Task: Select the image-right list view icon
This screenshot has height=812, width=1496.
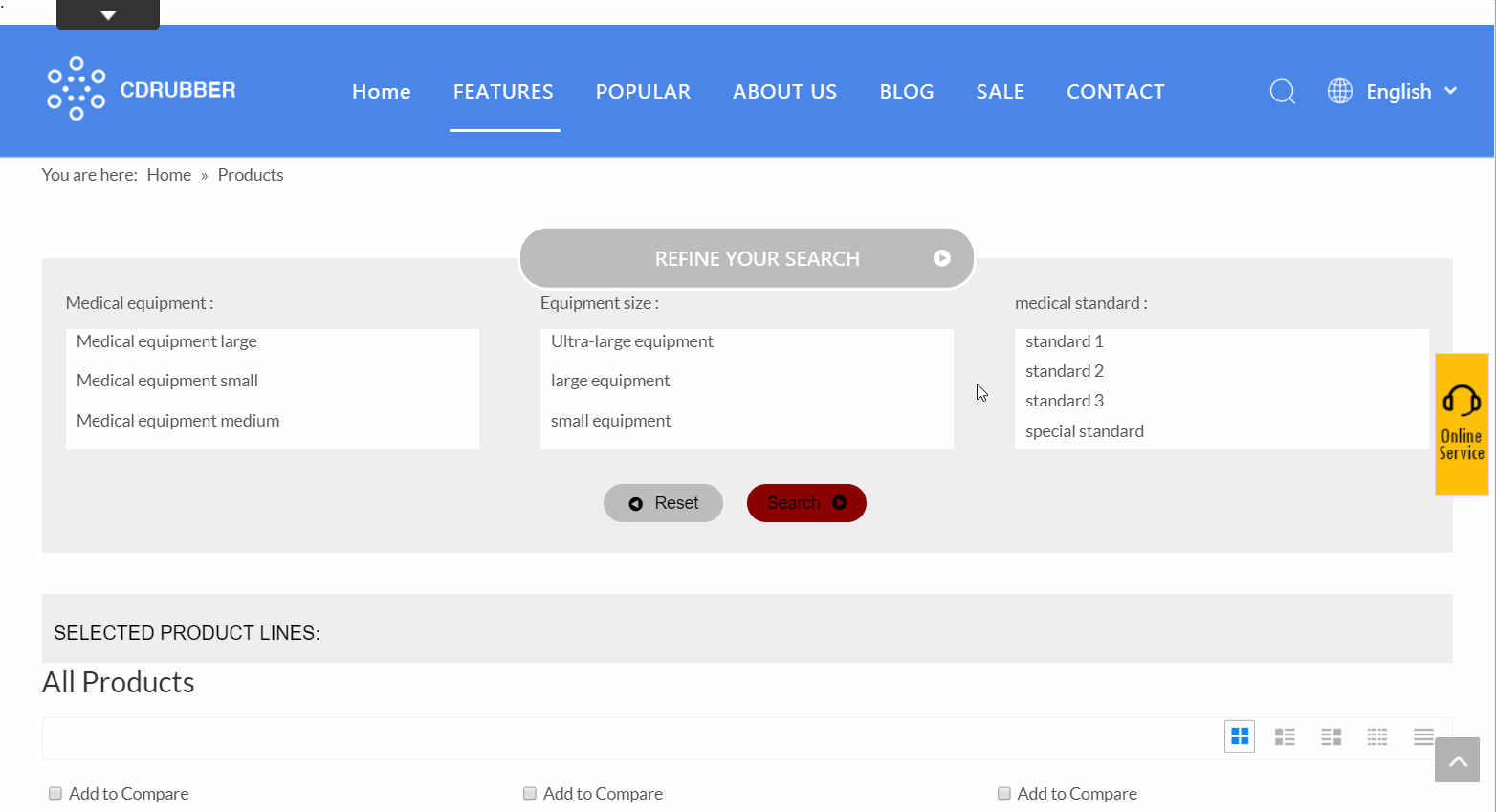Action: tap(1331, 736)
